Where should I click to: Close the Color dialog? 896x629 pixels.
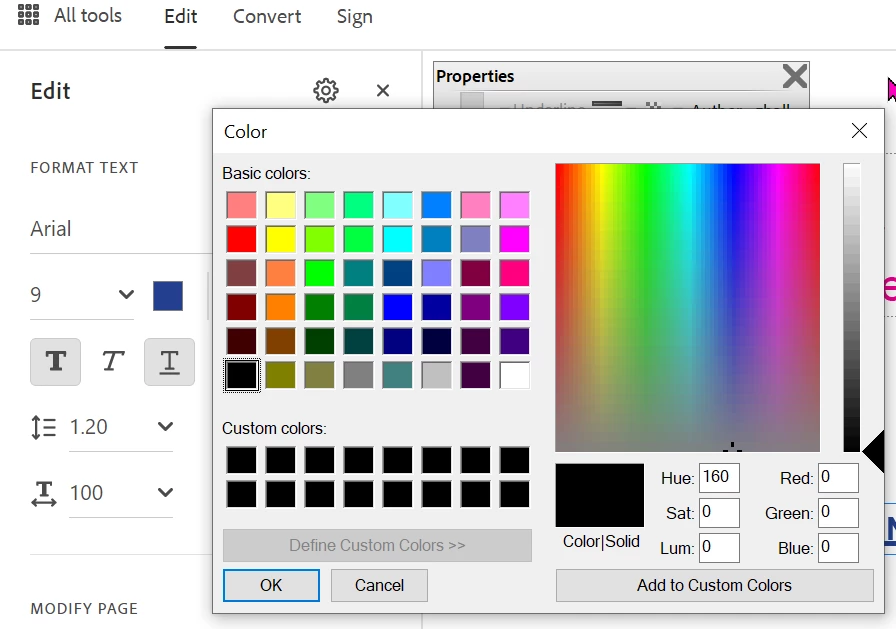coord(859,131)
